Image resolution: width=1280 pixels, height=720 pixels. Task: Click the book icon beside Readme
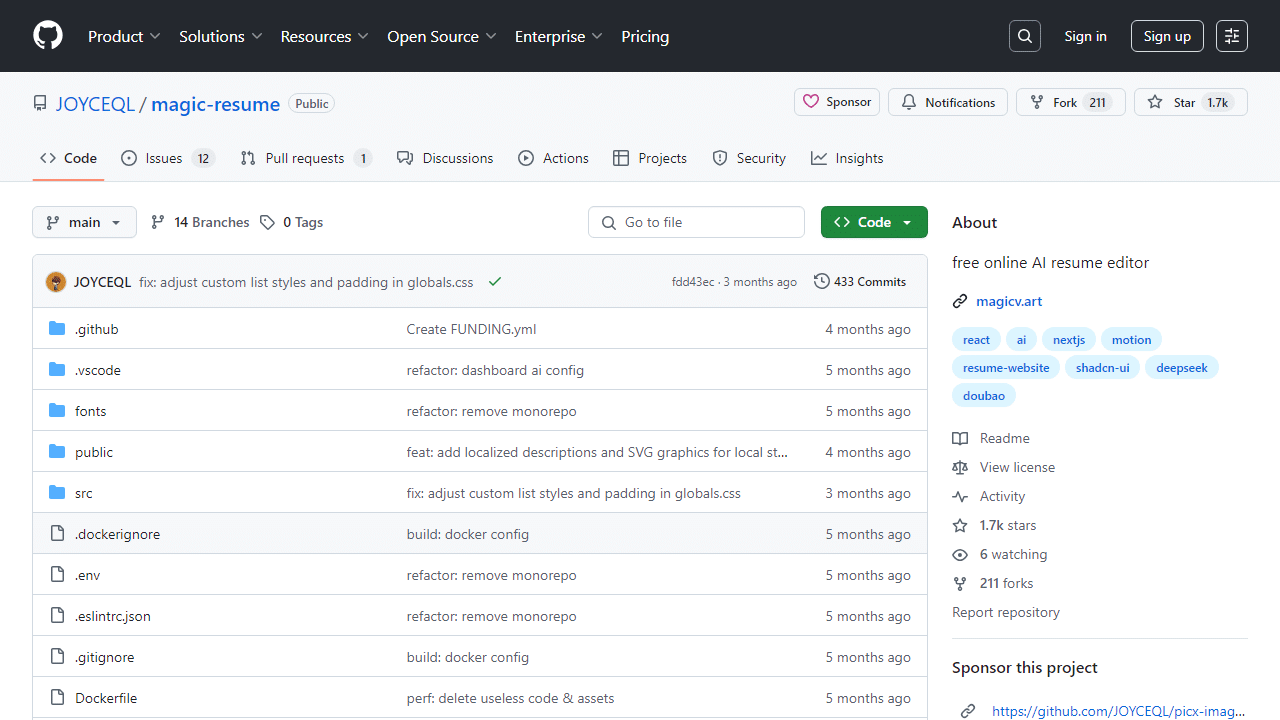(960, 438)
